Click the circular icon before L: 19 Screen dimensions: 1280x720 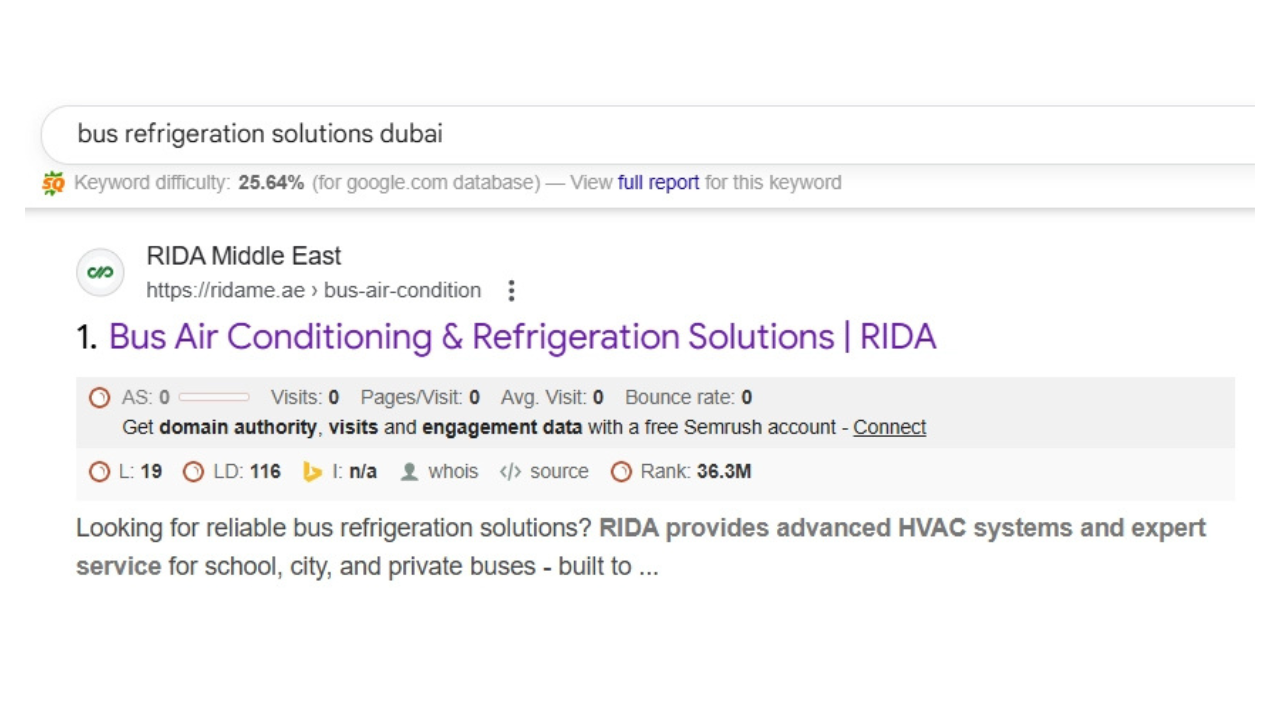99,472
